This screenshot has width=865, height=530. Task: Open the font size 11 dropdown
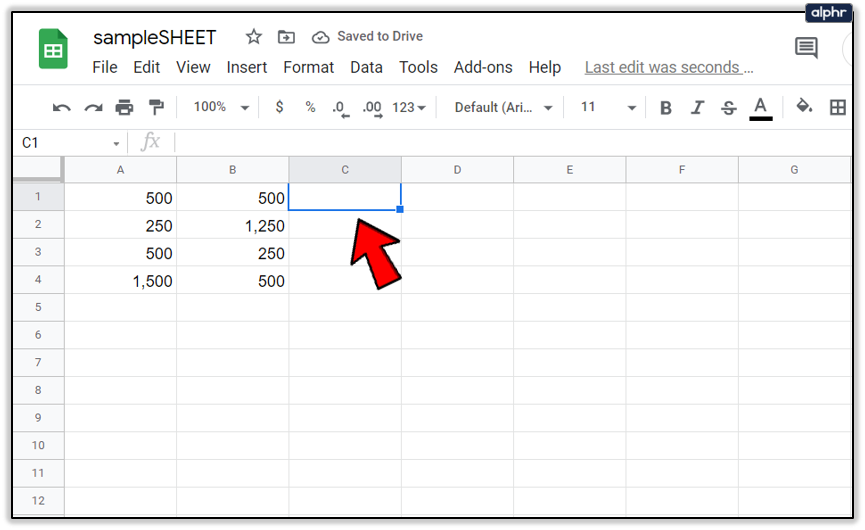click(x=608, y=107)
